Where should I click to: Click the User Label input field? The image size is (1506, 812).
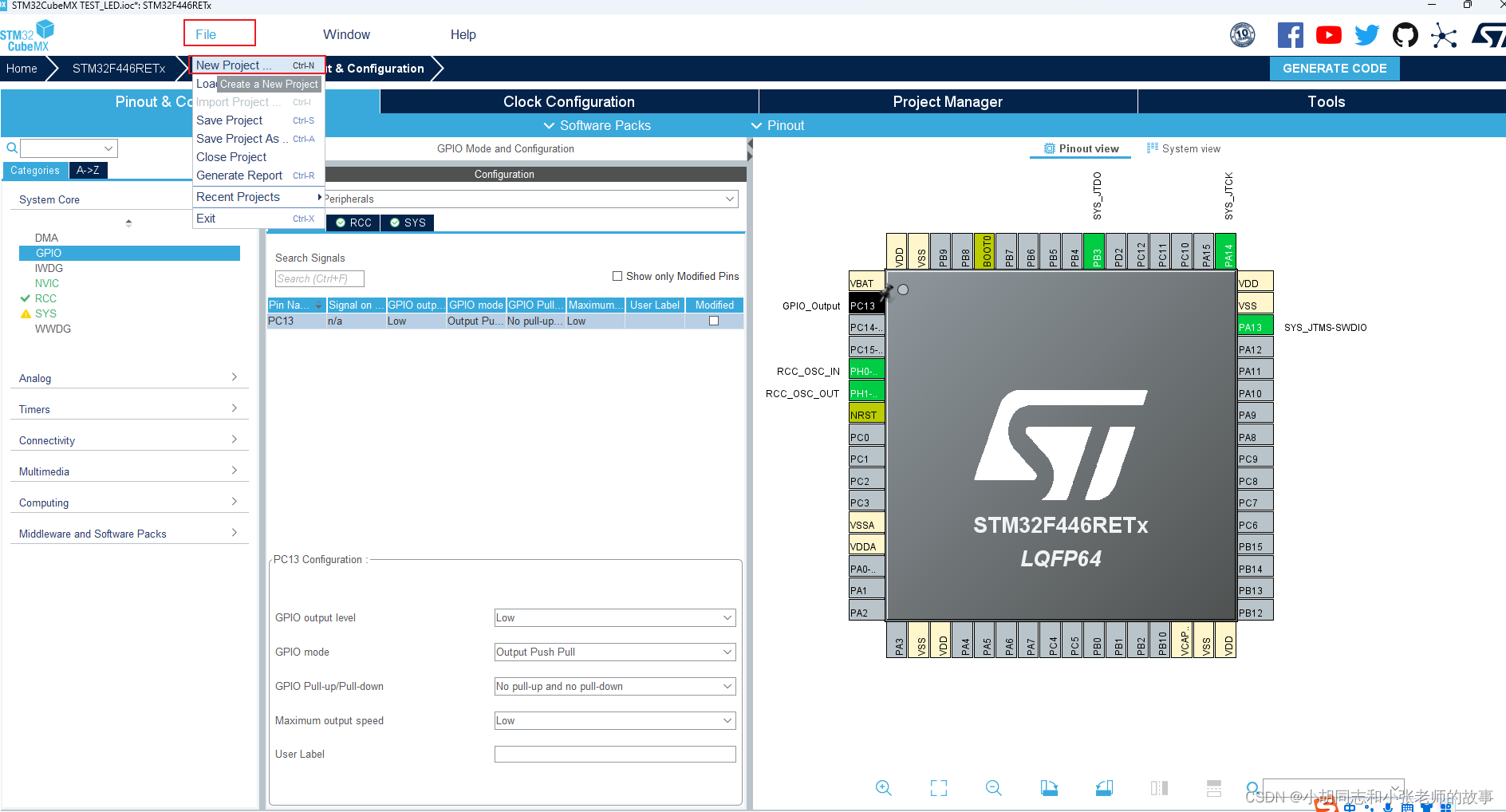615,755
